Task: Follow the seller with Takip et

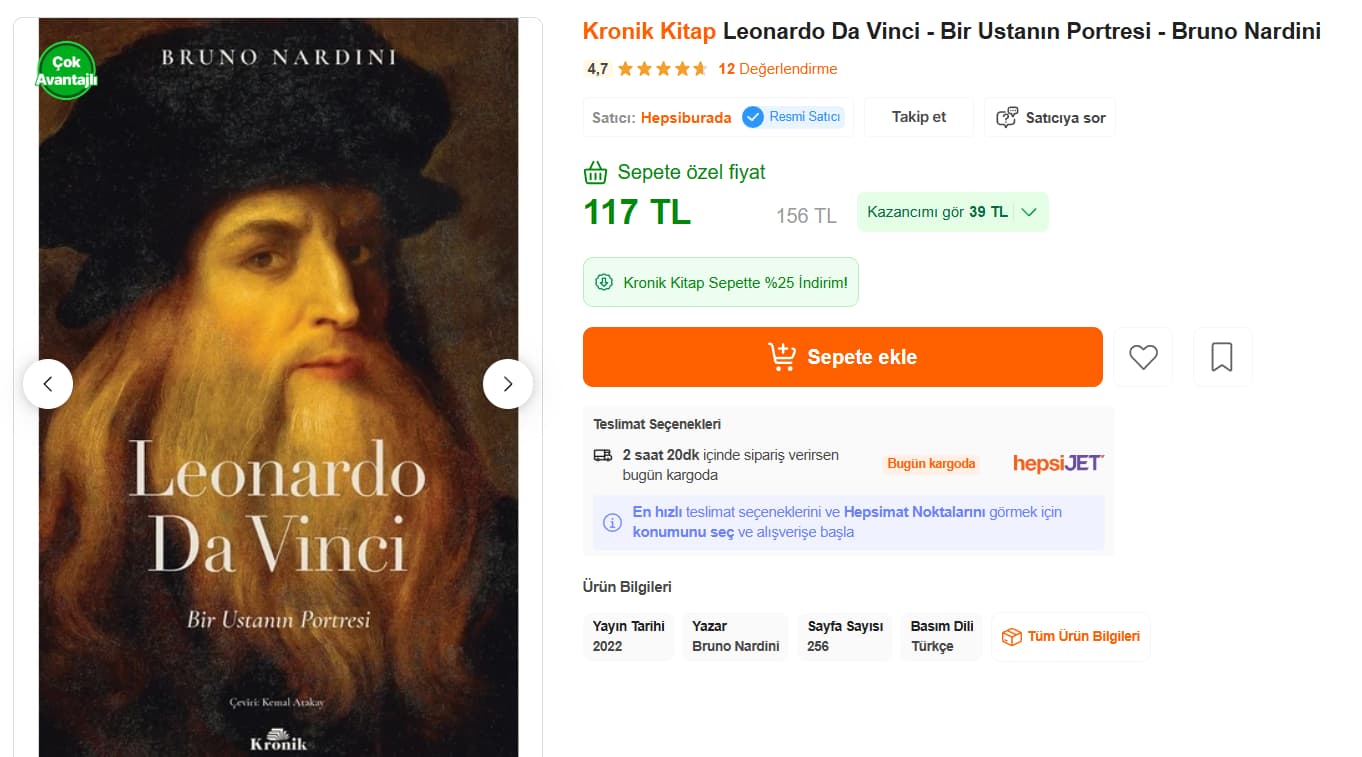Action: 918,117
